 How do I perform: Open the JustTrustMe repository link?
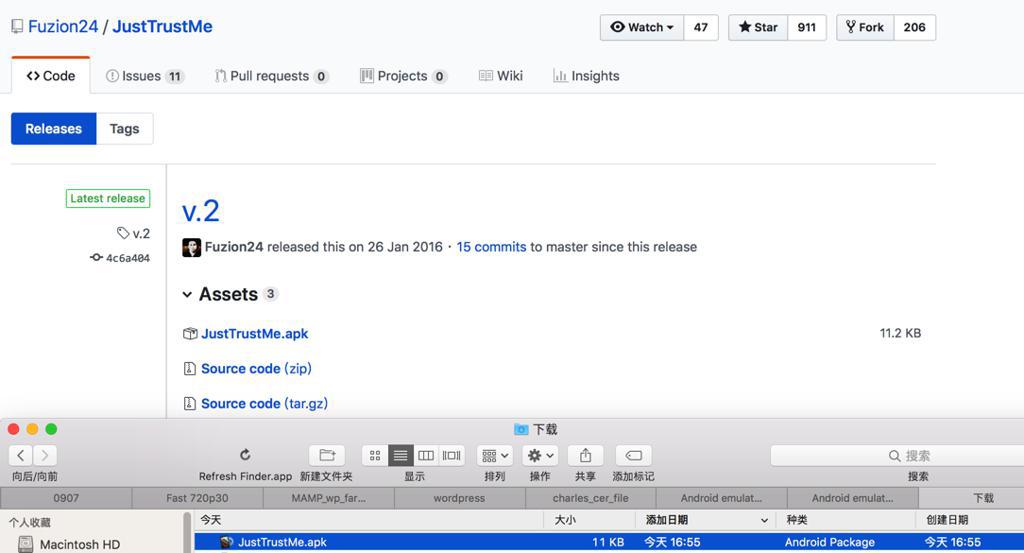click(162, 27)
